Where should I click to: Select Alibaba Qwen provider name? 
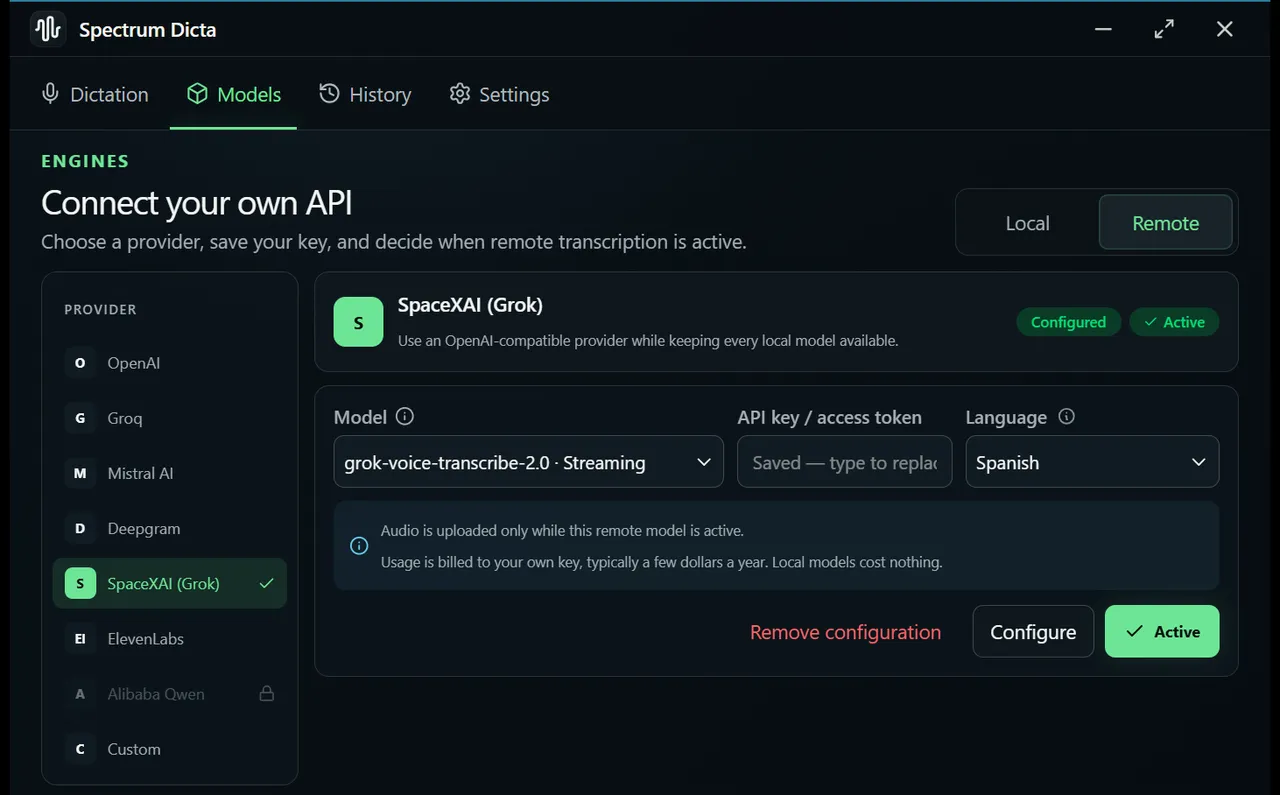tap(156, 694)
